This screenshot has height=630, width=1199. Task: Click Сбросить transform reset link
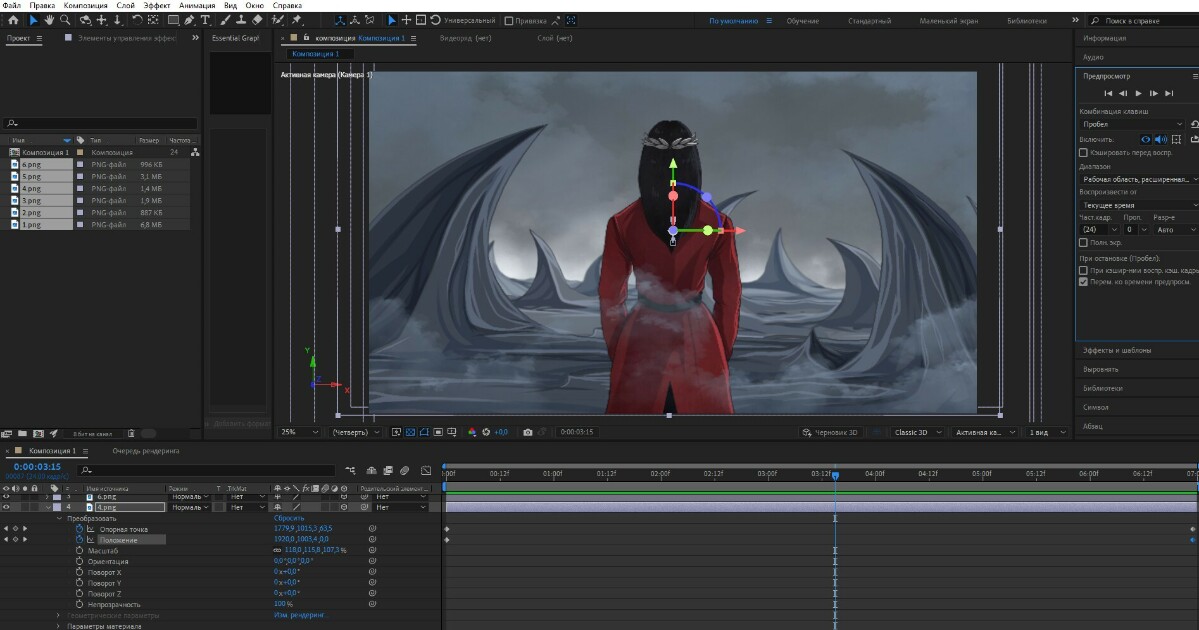(289, 518)
